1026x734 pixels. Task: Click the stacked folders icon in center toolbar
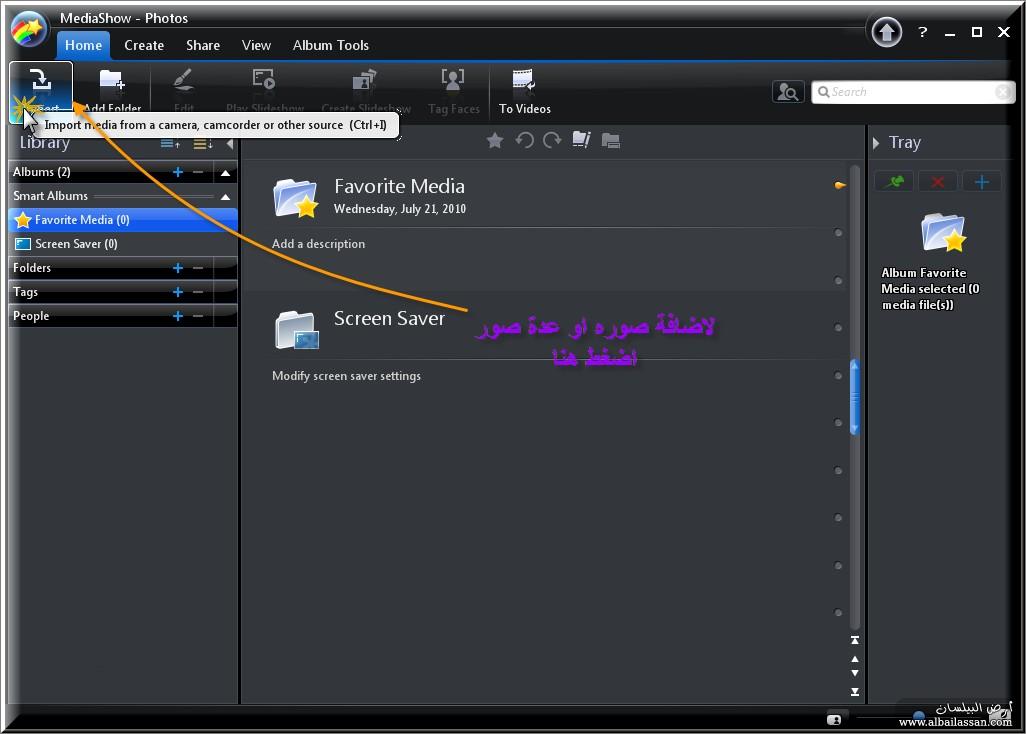pos(610,140)
